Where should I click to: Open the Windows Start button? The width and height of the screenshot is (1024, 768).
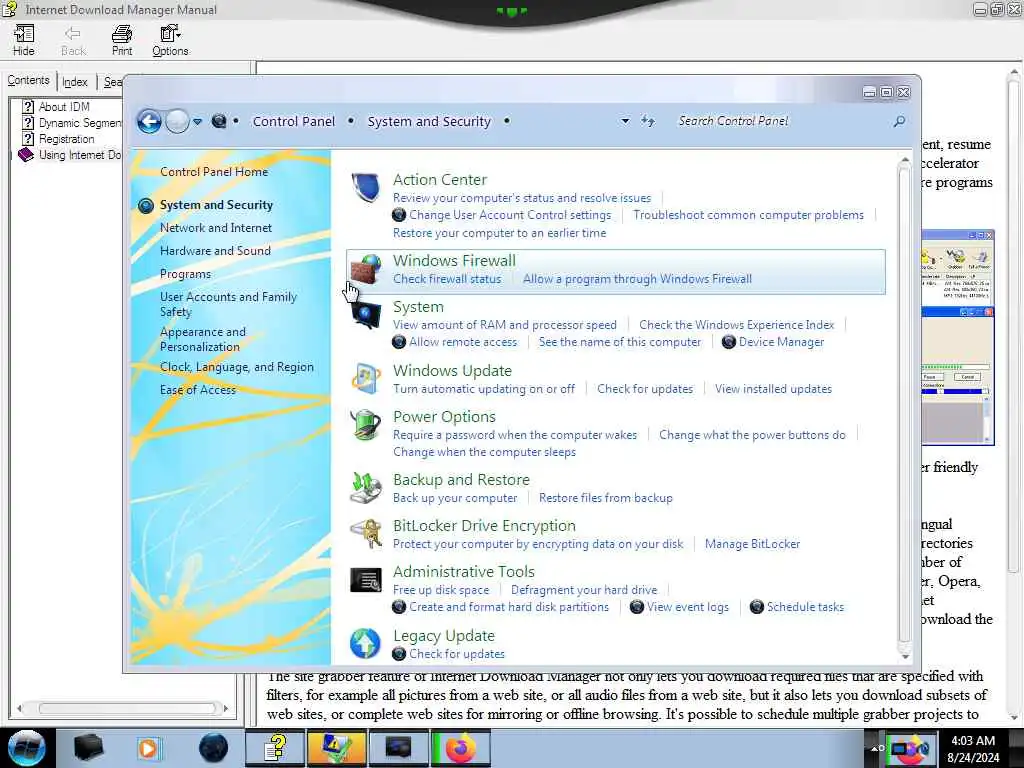[x=26, y=748]
